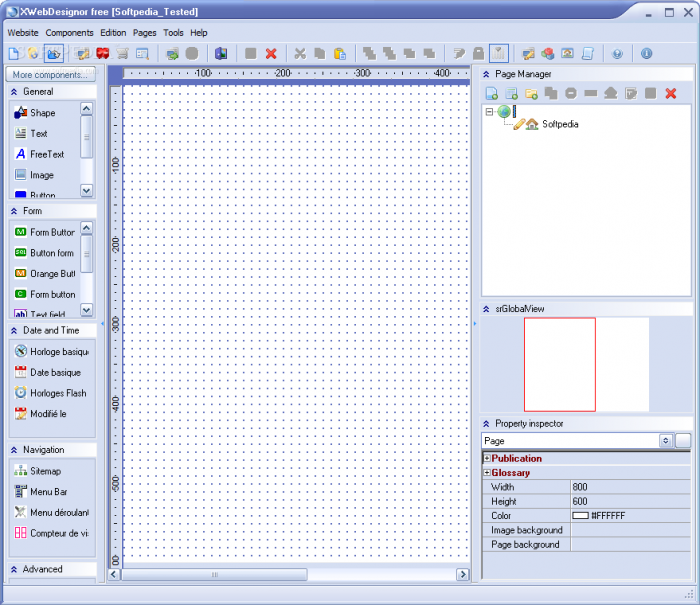Delete page with Page Manager red X
The width and height of the screenshot is (700, 605).
coord(671,93)
